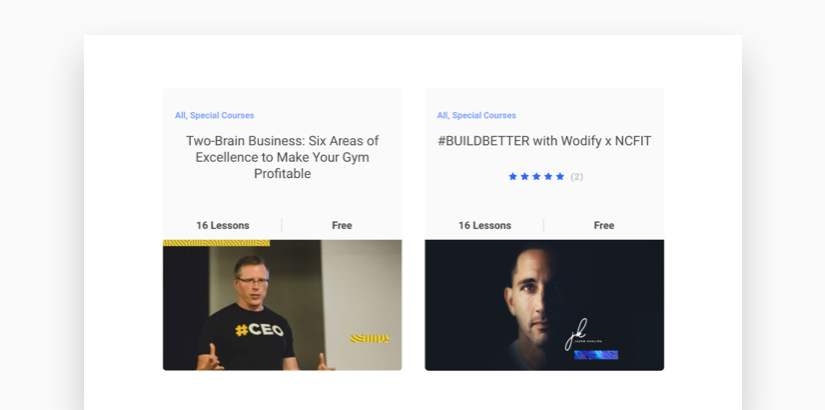825x410 pixels.
Task: Select the All category link on the Two-Brain Business card
Action: 180,115
